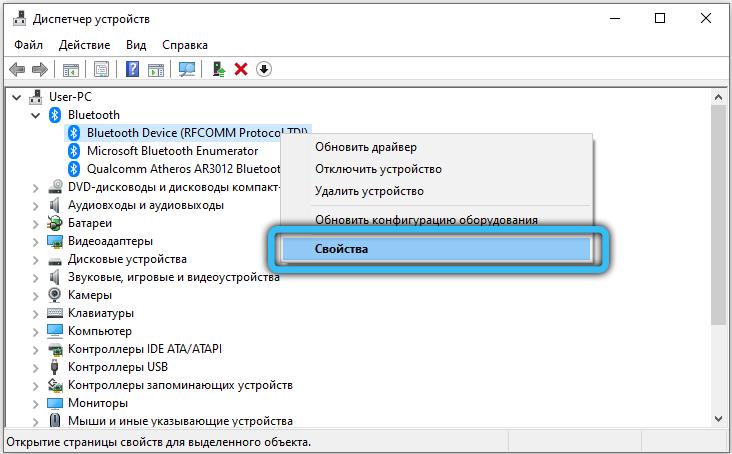Collapse the Bluetooth category
This screenshot has width=732, height=454.
[36, 115]
